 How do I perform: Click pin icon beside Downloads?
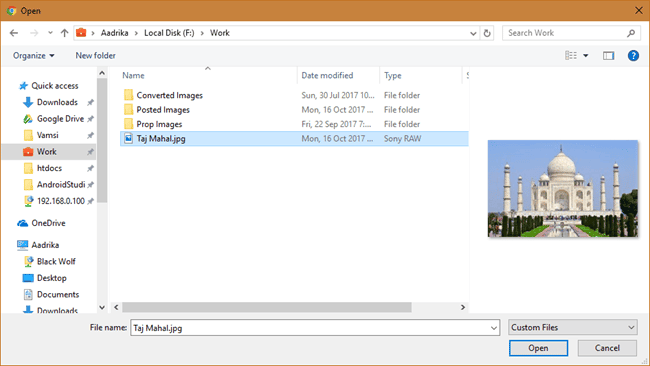[x=90, y=102]
